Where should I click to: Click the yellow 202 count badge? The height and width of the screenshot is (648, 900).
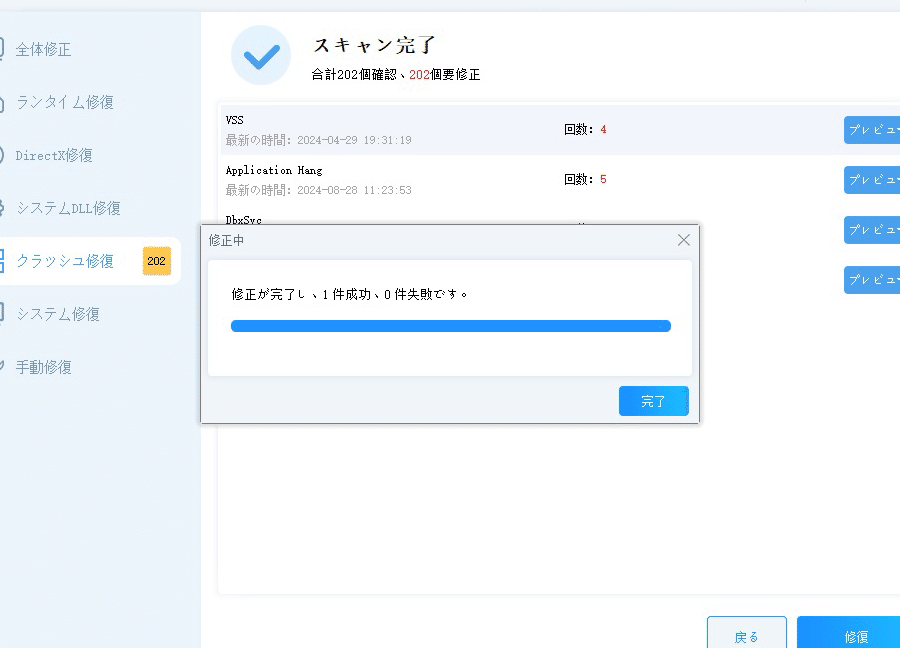[x=157, y=261]
